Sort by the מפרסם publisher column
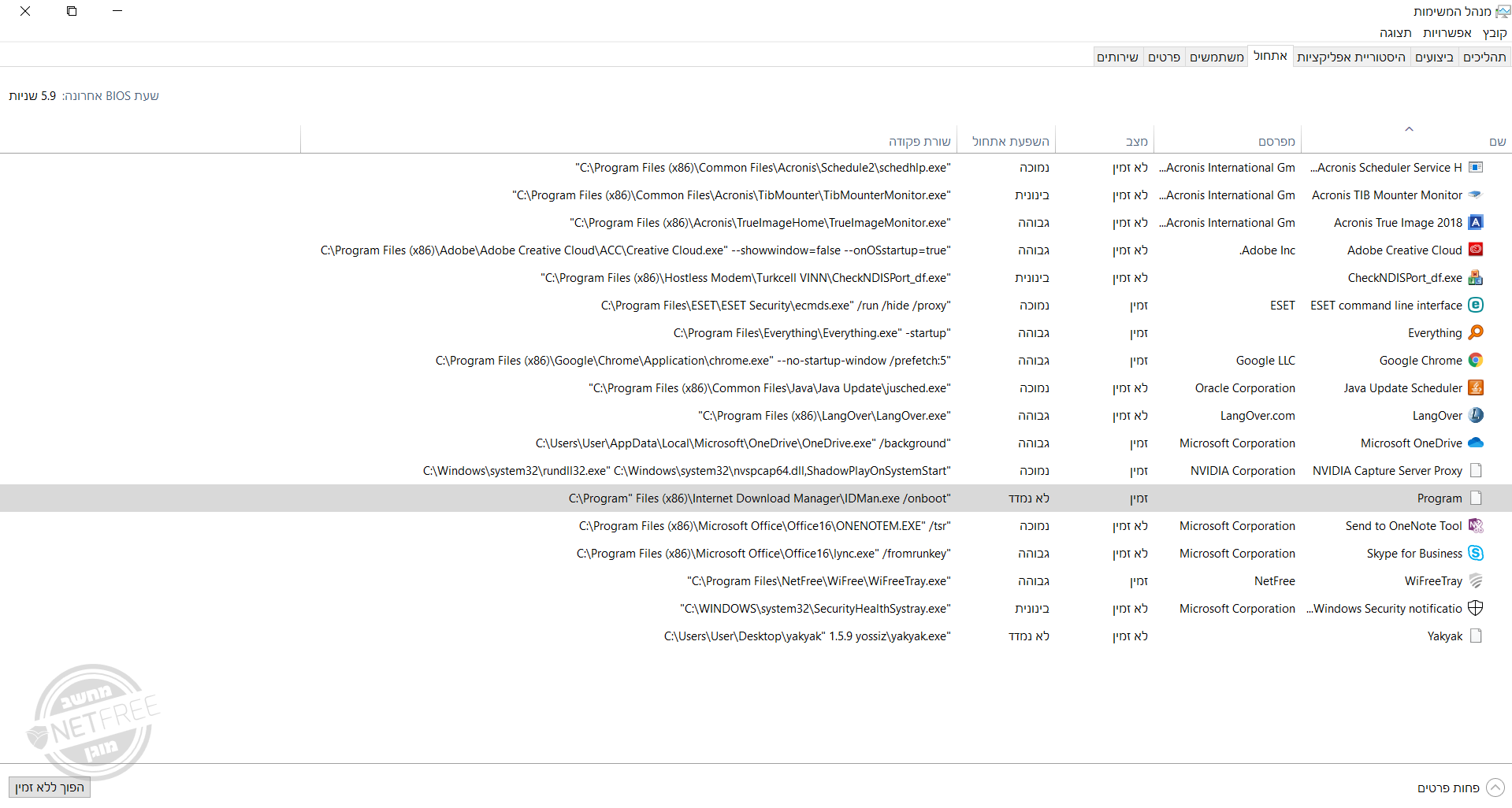Screen dimensions: 1512x808 click(x=1228, y=139)
